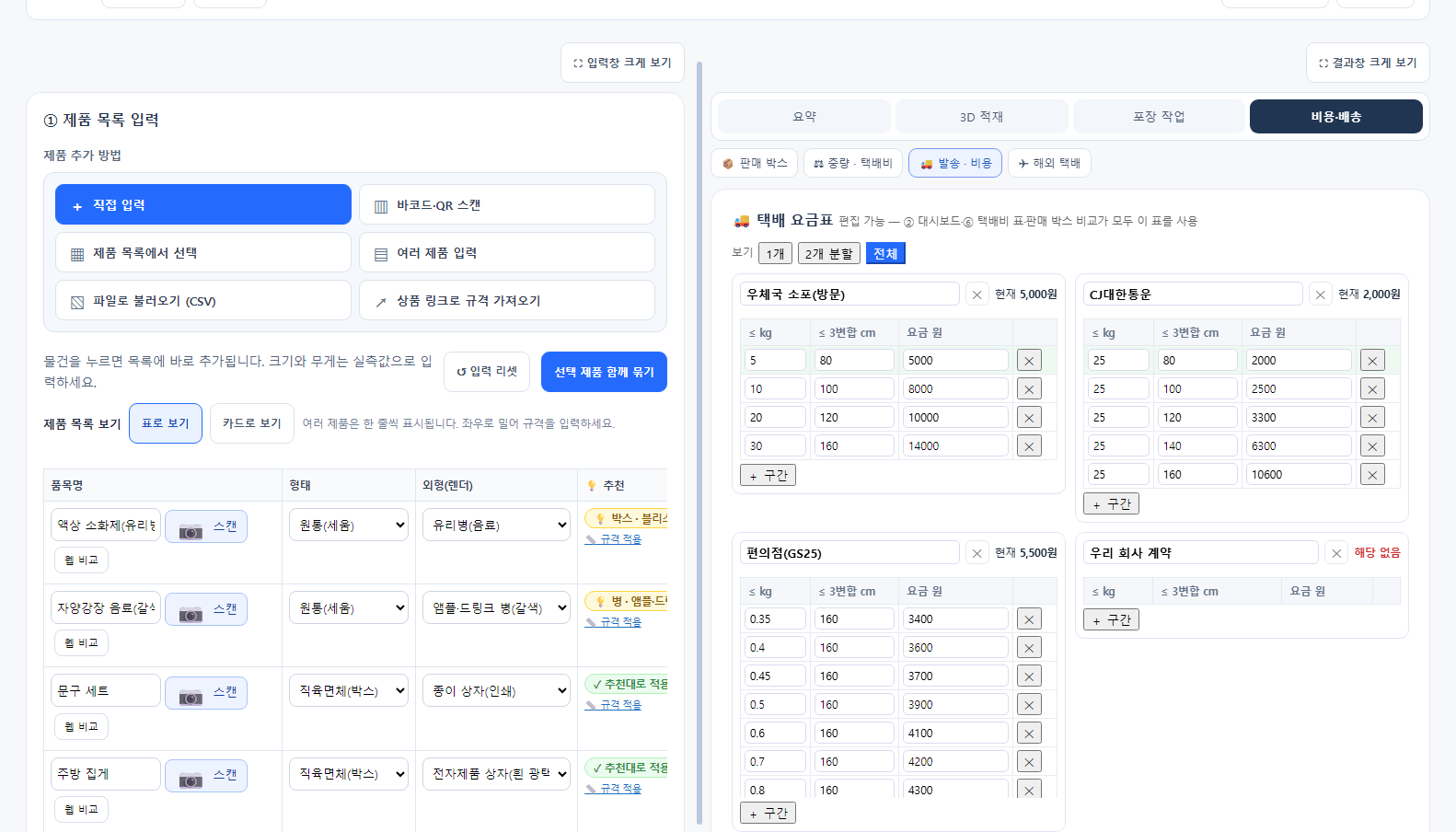Choose 제품 목록에서 선택 method
This screenshot has width=1456, height=832.
tap(203, 252)
